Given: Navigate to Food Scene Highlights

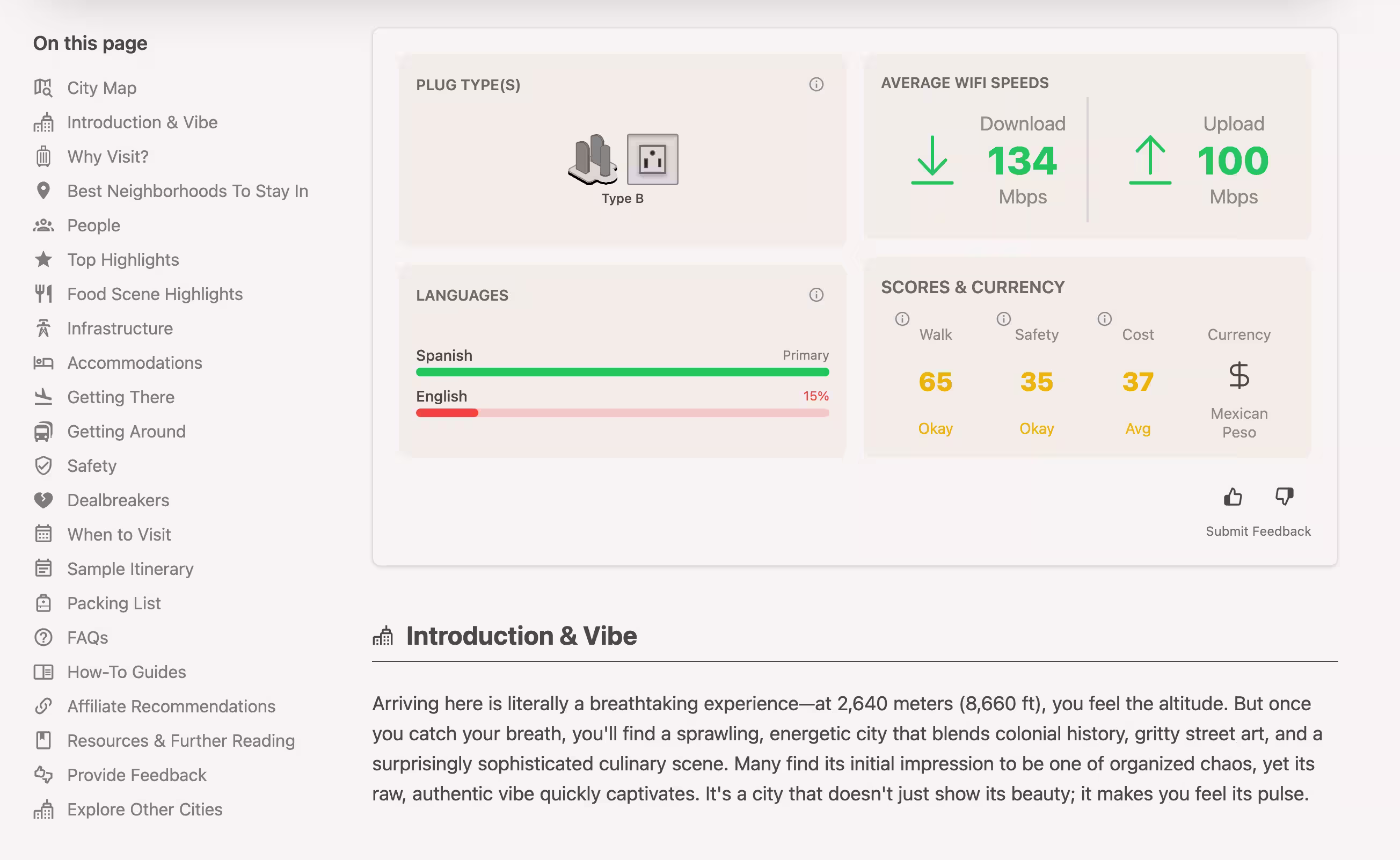Looking at the screenshot, I should pyautogui.click(x=155, y=294).
